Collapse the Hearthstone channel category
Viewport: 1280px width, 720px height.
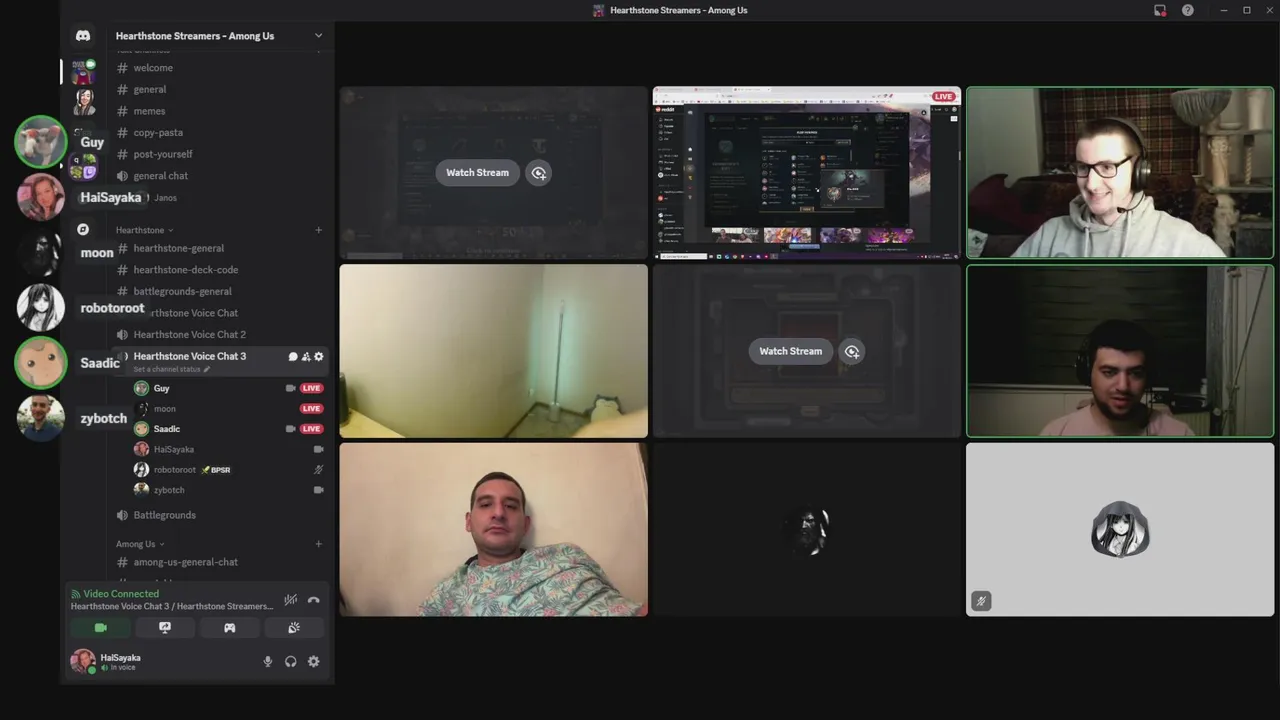(x=144, y=230)
